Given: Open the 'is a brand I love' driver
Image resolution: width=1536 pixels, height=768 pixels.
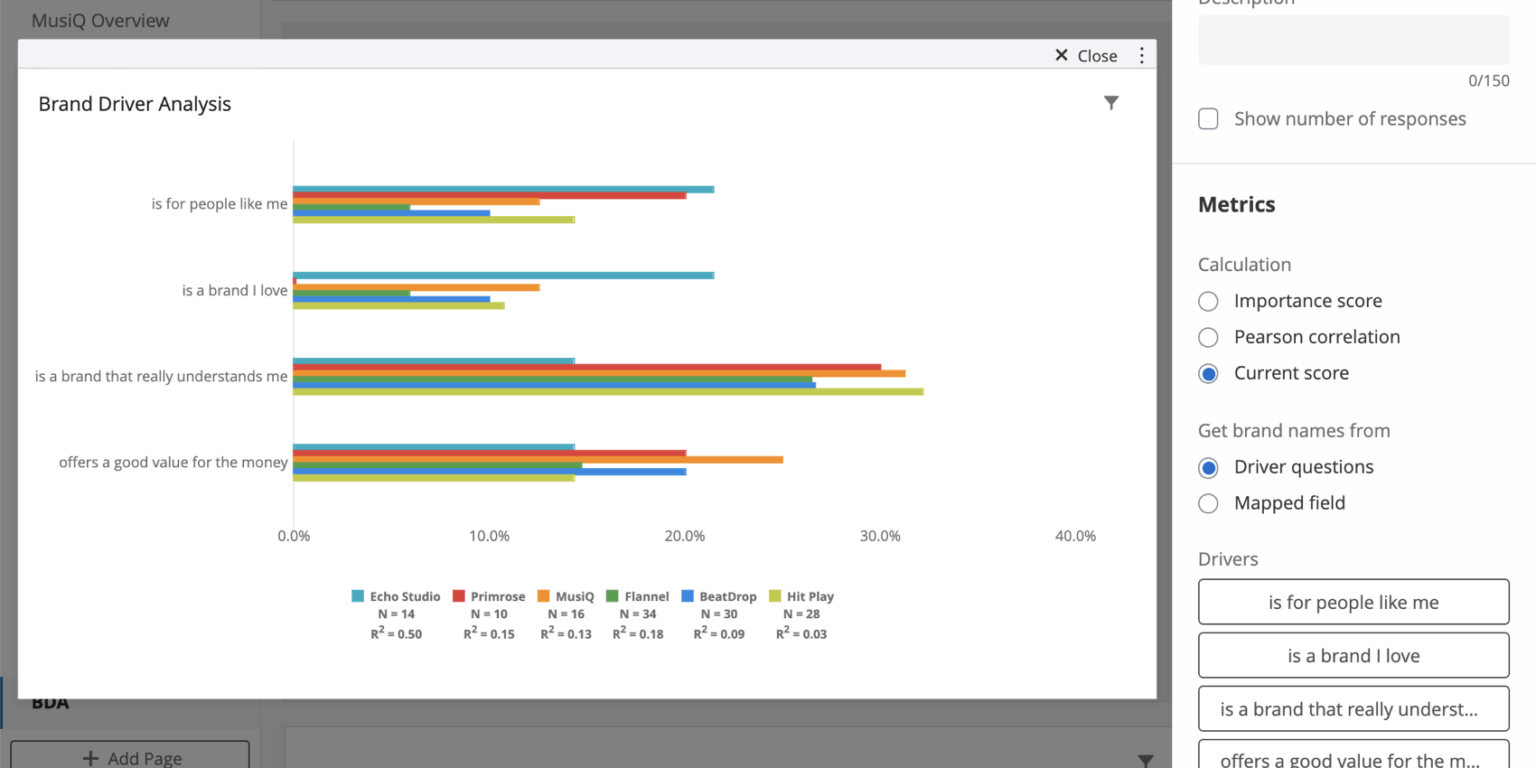Looking at the screenshot, I should 1354,656.
